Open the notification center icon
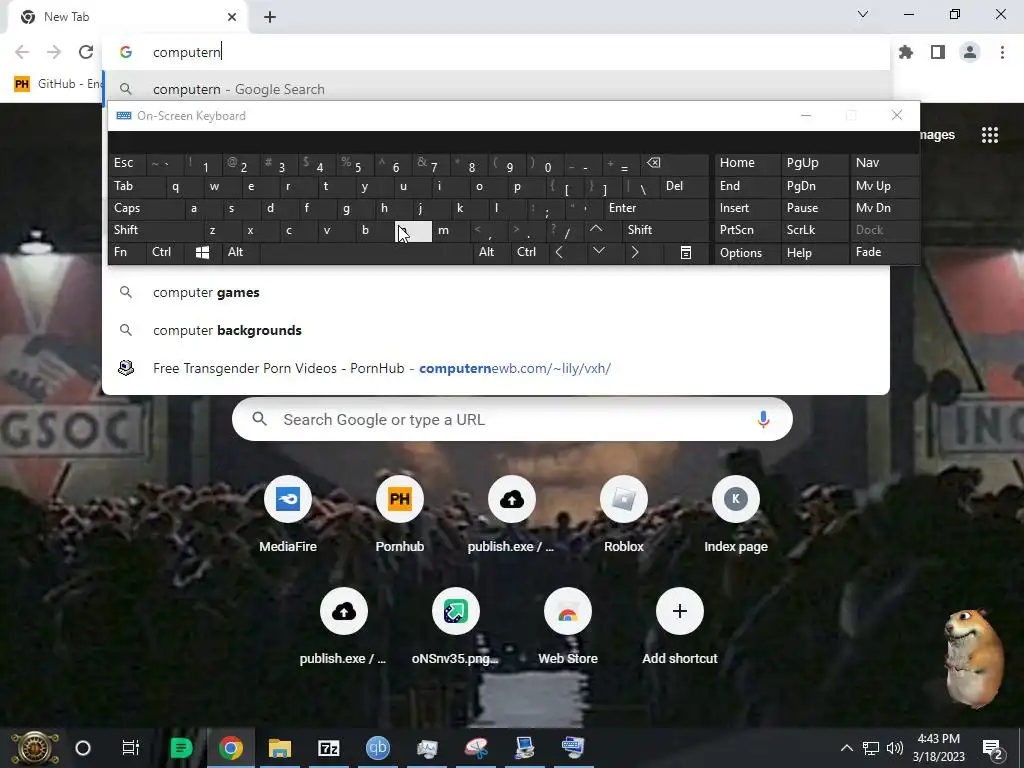 pos(993,749)
